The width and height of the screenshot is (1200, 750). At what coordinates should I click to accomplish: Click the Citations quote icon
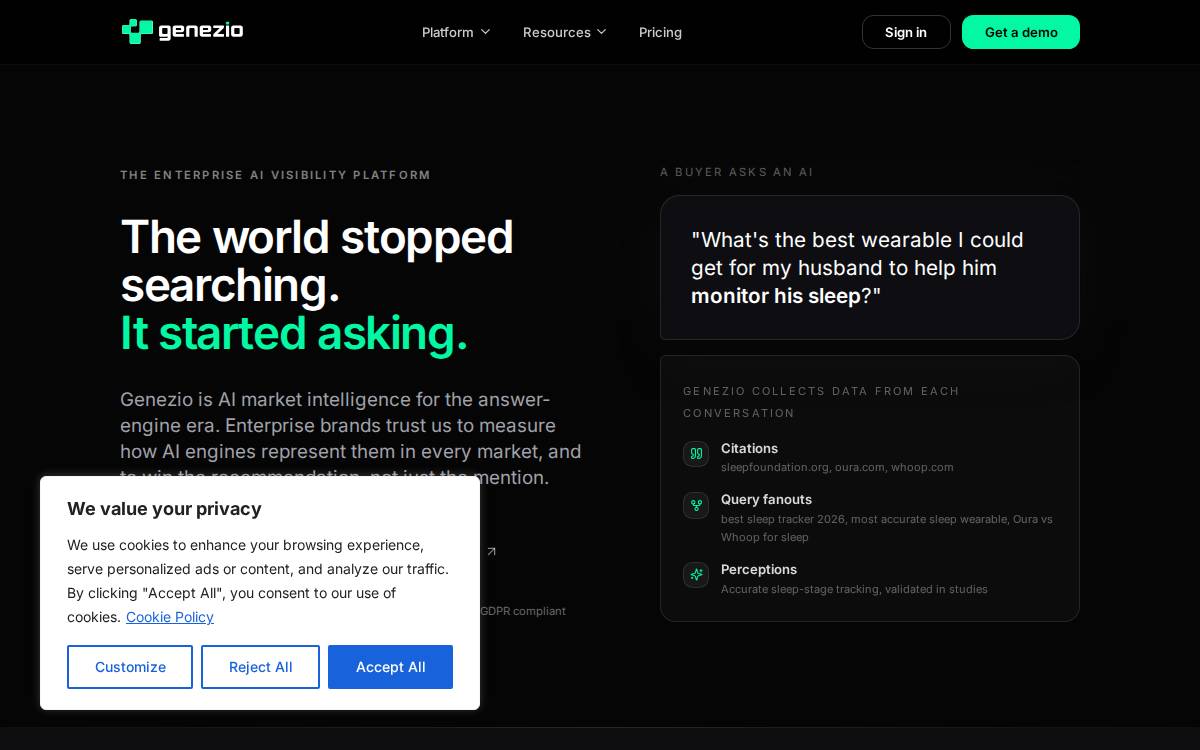[x=696, y=454]
